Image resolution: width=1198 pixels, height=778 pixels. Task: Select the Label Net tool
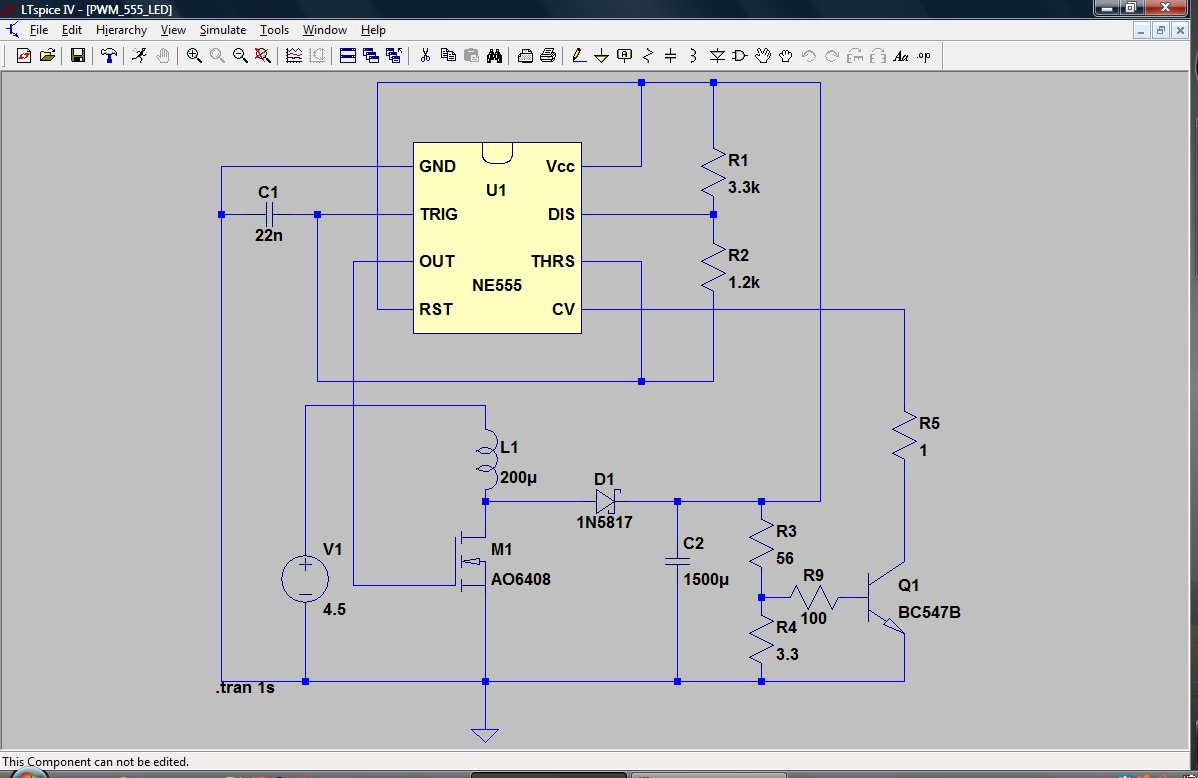tap(624, 56)
